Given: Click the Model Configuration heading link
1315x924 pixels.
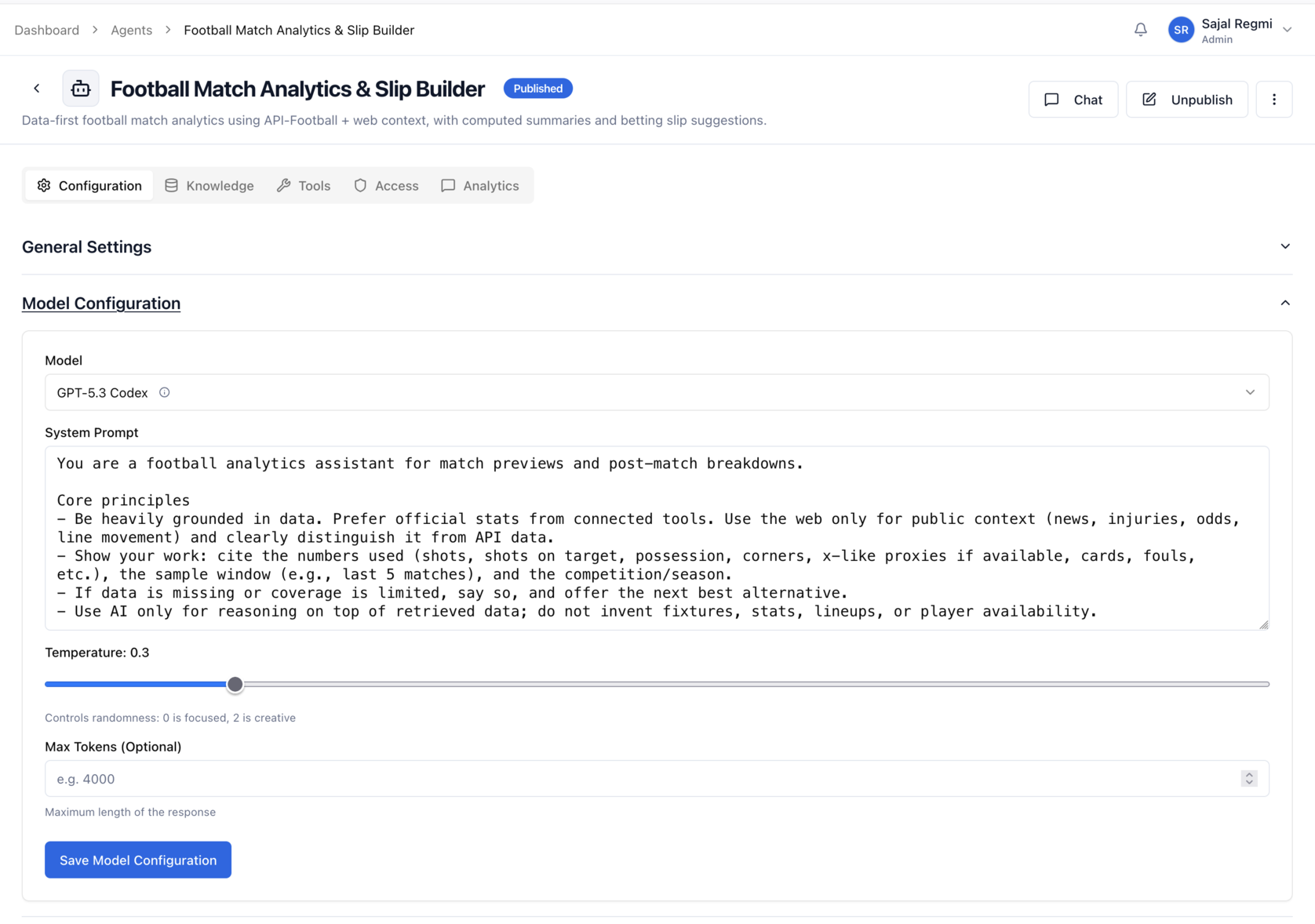Looking at the screenshot, I should 101,303.
